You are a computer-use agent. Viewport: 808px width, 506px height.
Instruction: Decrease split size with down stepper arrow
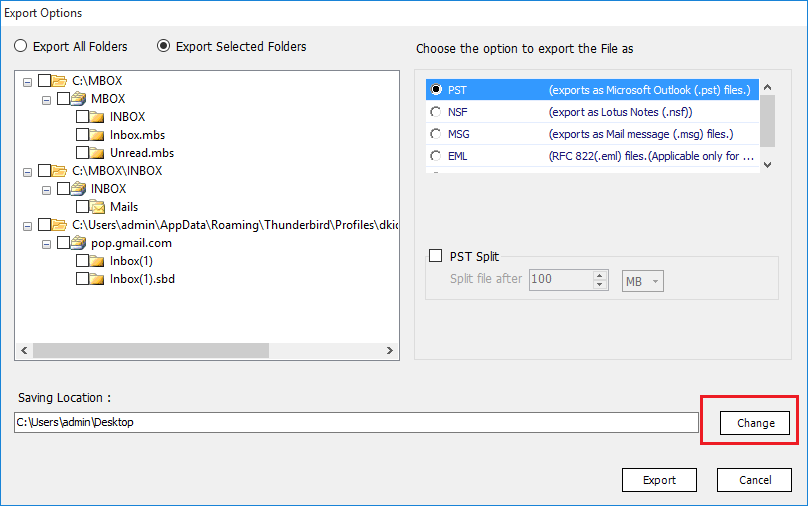[x=599, y=284]
